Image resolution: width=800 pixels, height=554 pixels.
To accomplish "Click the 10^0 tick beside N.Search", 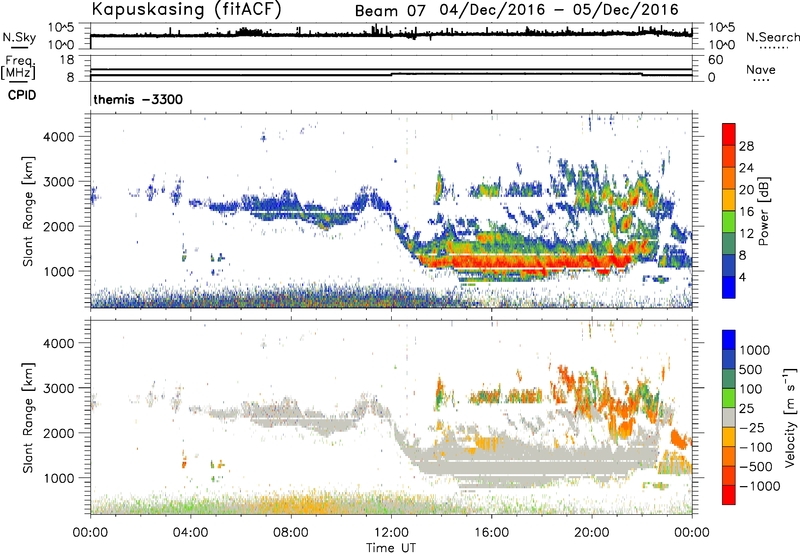I will (721, 45).
